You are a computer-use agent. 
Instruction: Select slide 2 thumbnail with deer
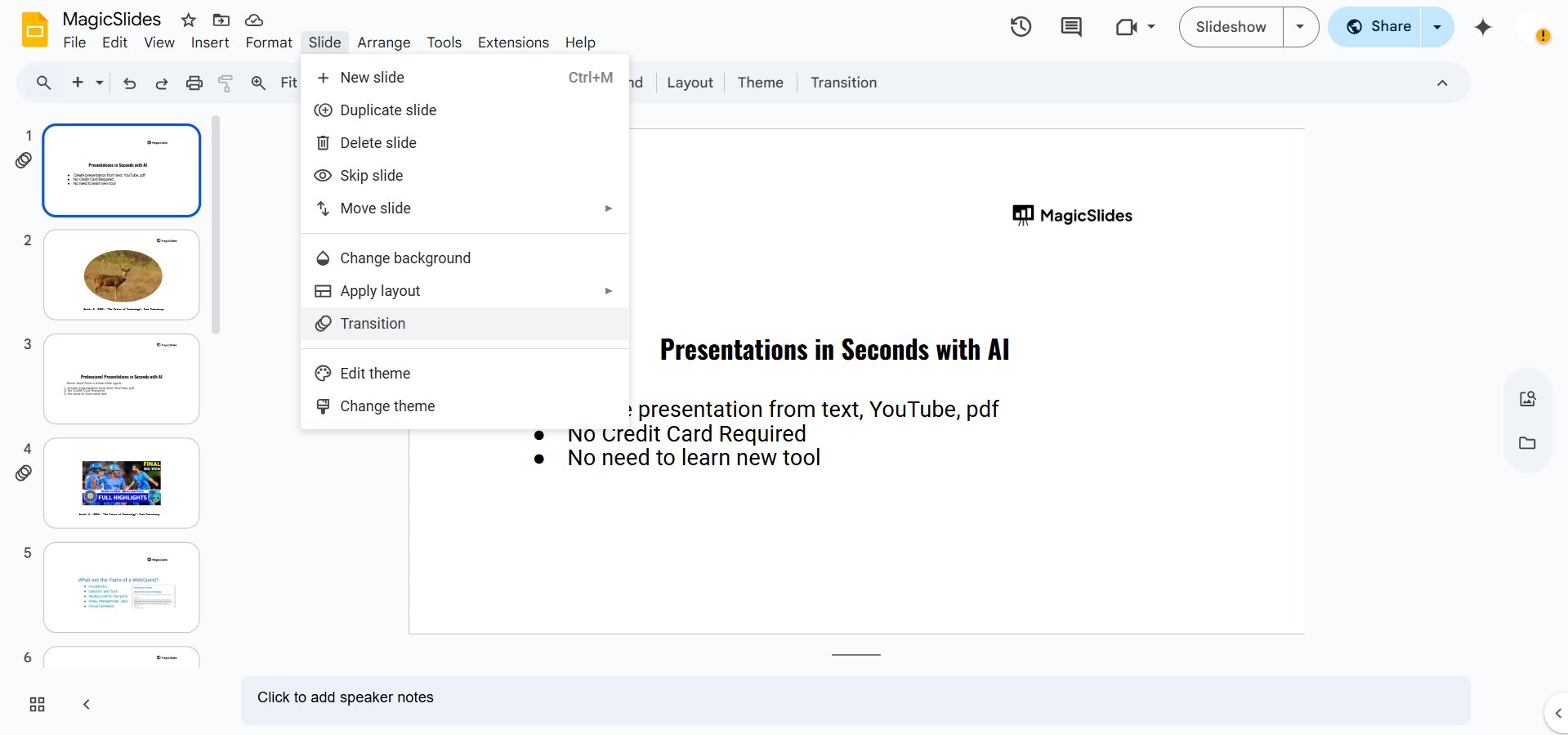click(x=122, y=275)
